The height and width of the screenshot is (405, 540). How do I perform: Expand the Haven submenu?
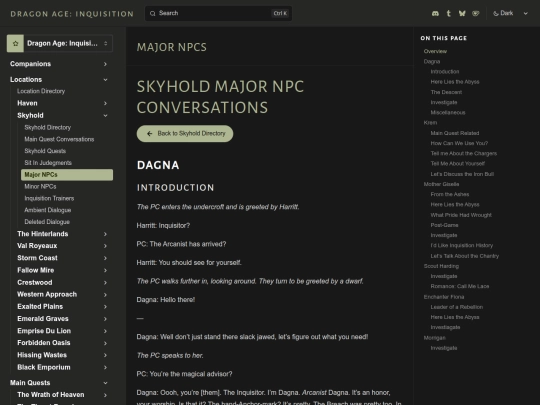pos(105,103)
